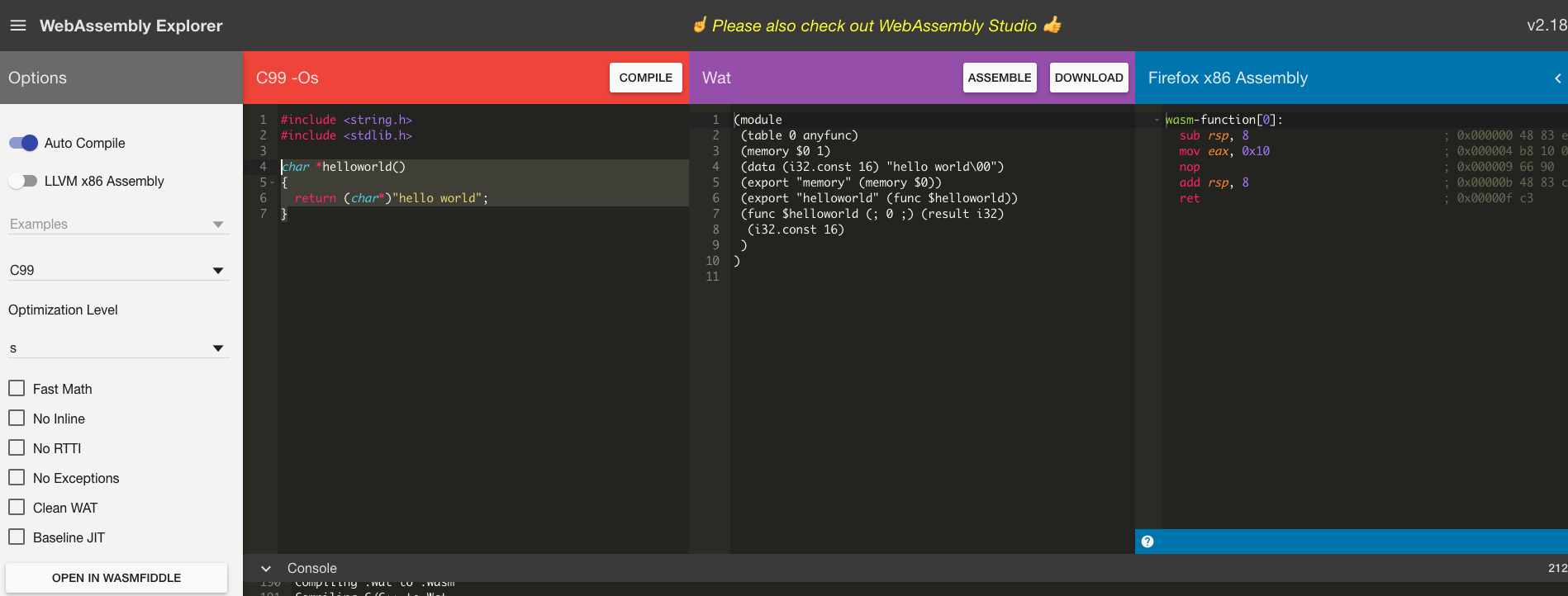
Task: Click the #include <string.h> line
Action: 346,120
